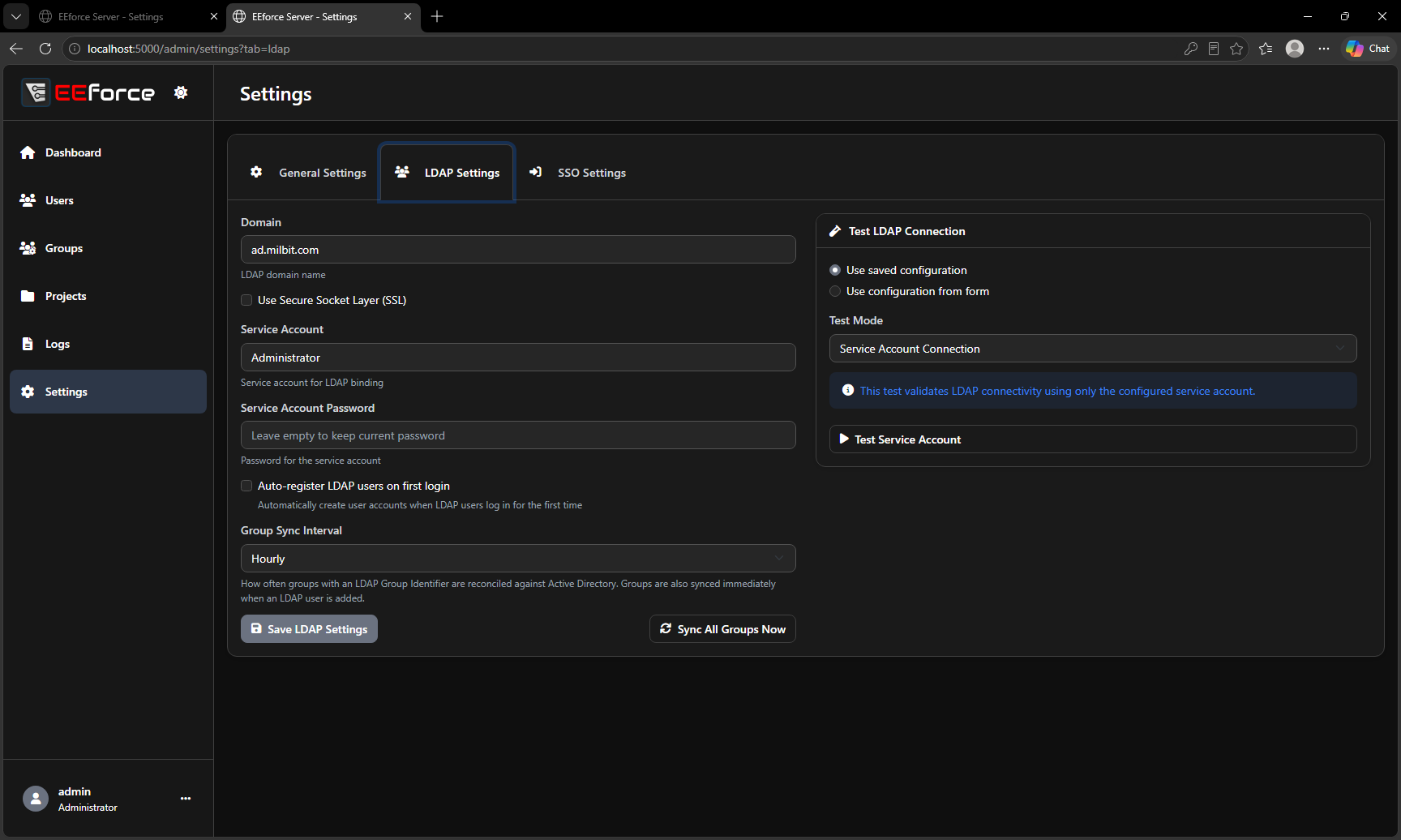Open the reader view icon in address bar
The width and height of the screenshot is (1401, 840).
point(1214,49)
